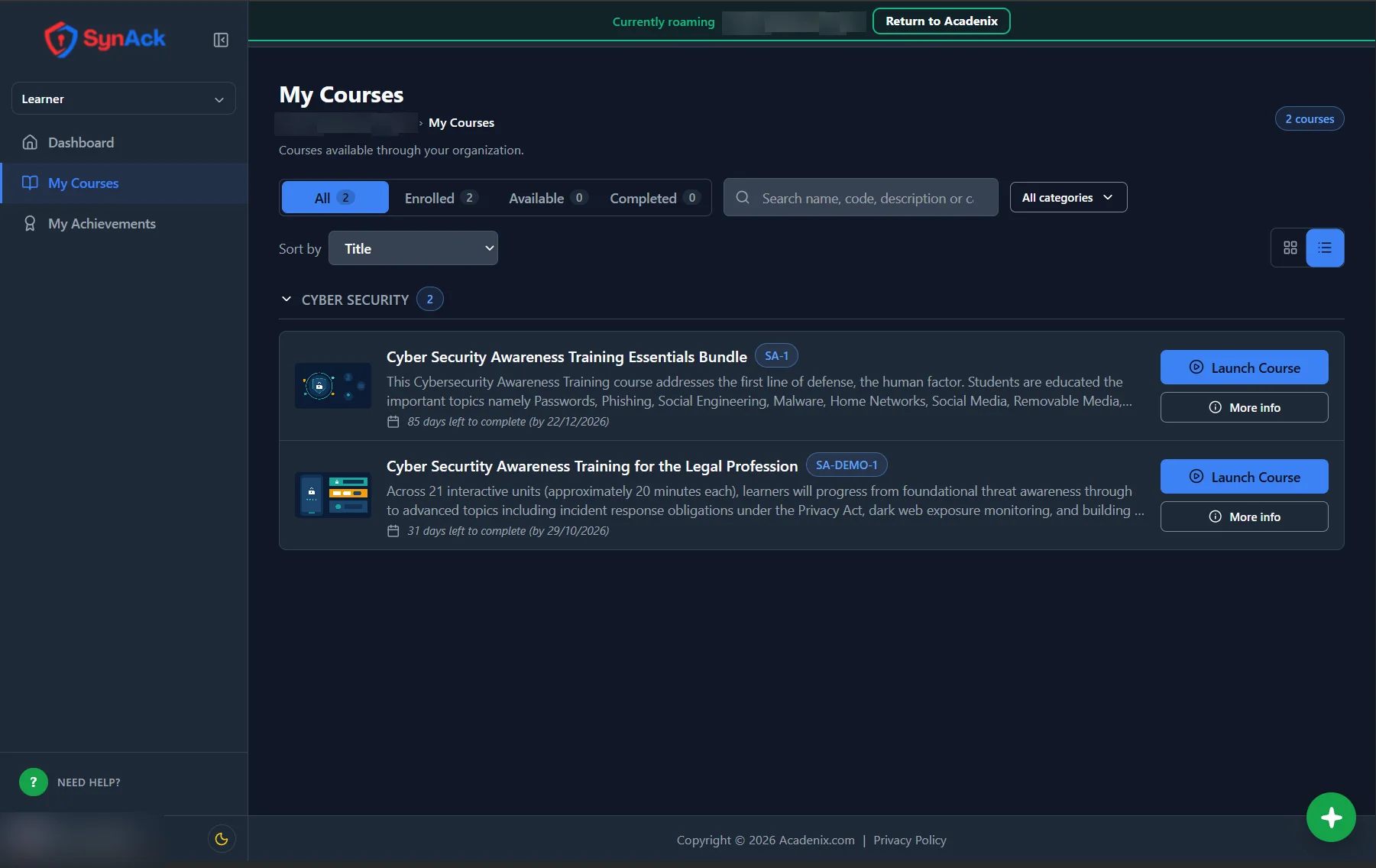
Task: Click Return to Acadenix button
Action: click(941, 21)
